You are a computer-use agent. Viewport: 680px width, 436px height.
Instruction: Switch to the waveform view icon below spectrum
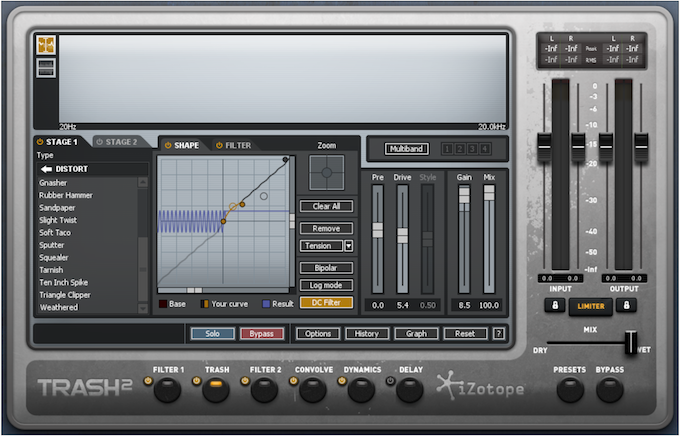pyautogui.click(x=46, y=68)
